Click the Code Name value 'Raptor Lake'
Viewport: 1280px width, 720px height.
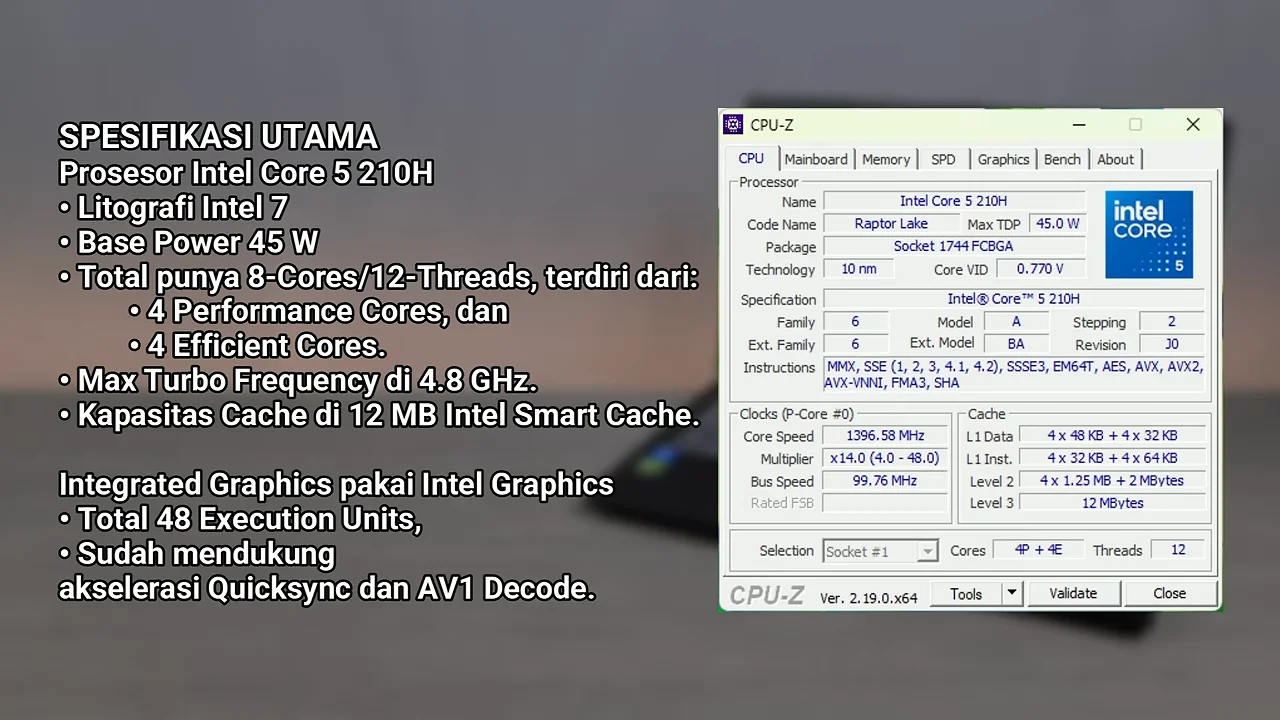click(x=891, y=224)
